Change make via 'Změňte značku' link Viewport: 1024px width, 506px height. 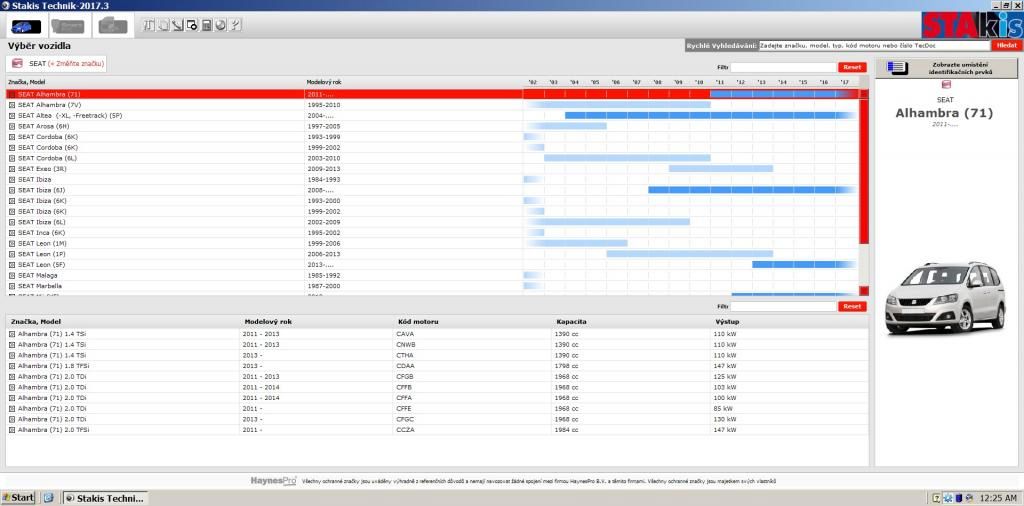coord(76,64)
